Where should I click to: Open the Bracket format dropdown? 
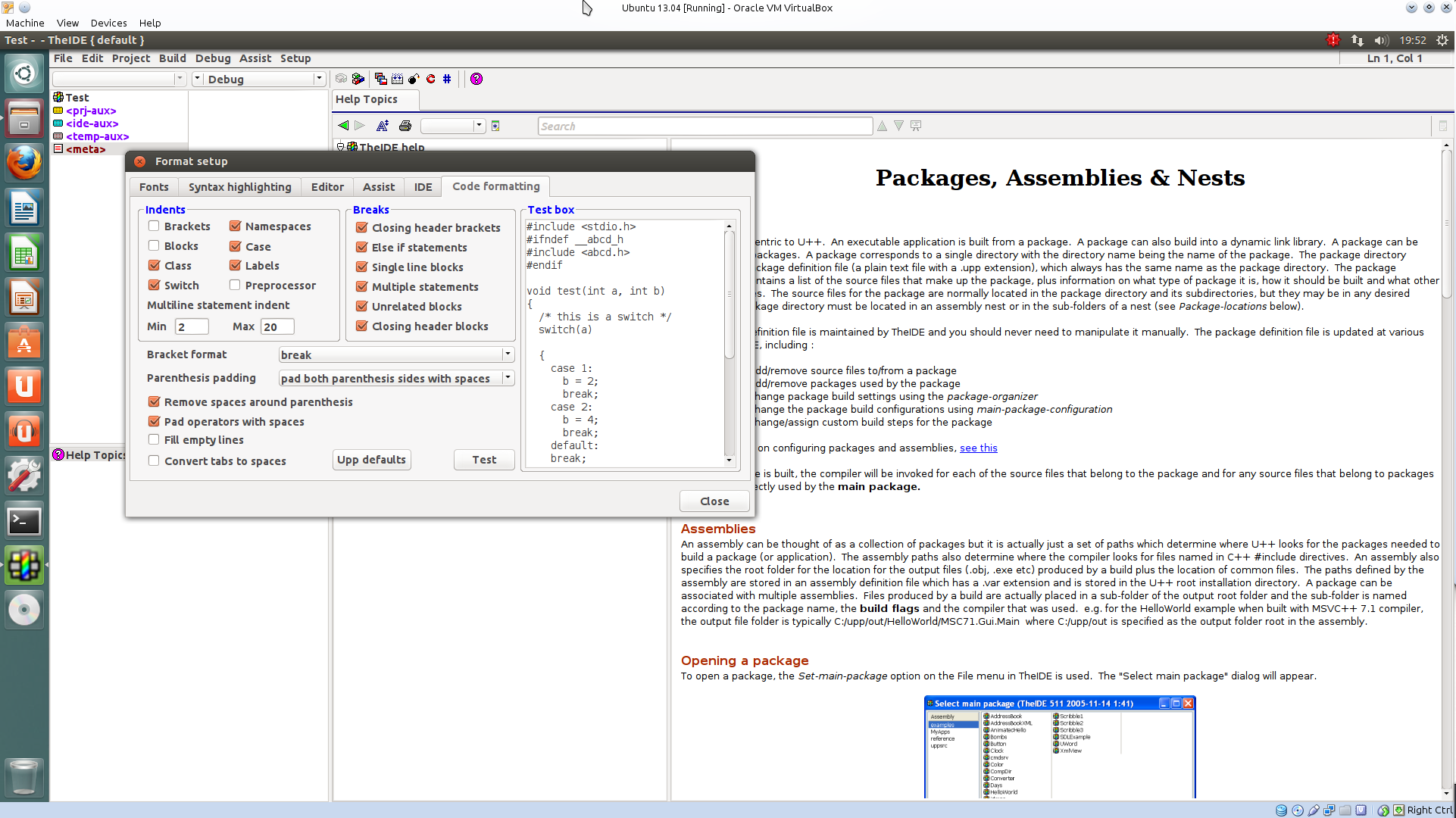[507, 354]
